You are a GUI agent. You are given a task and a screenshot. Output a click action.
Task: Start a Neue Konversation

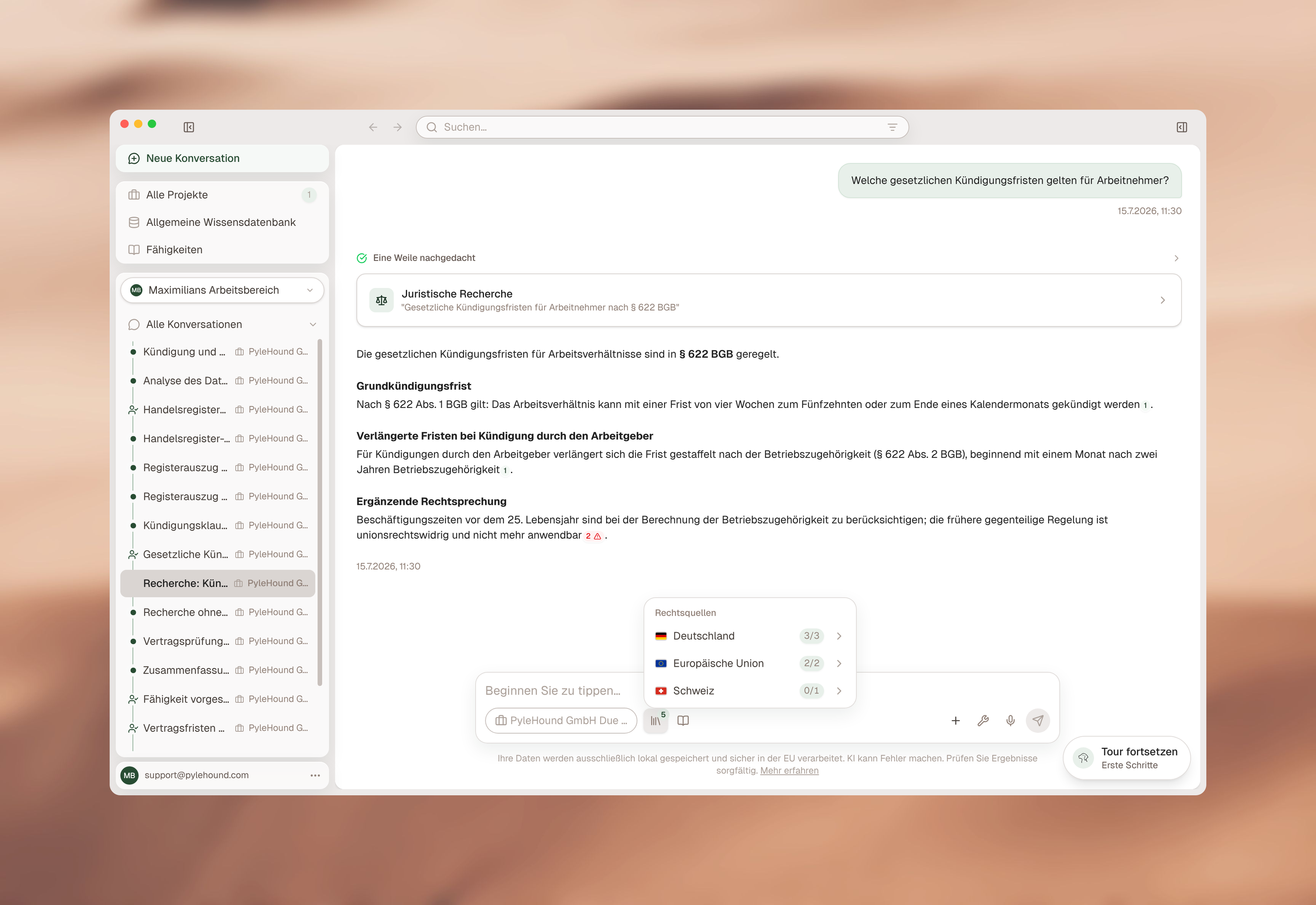(x=222, y=158)
